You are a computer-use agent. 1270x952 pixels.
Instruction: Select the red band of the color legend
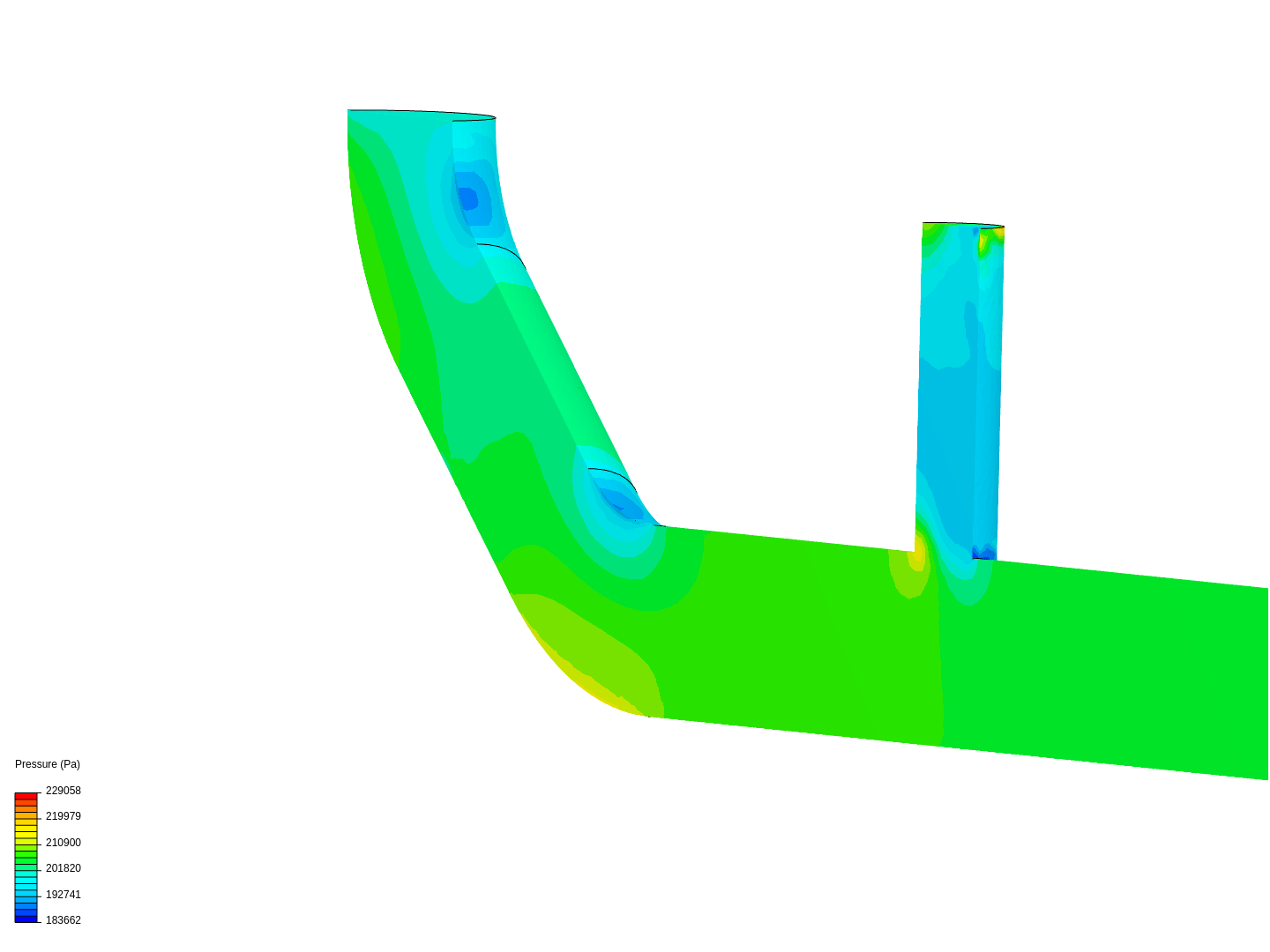tap(26, 796)
